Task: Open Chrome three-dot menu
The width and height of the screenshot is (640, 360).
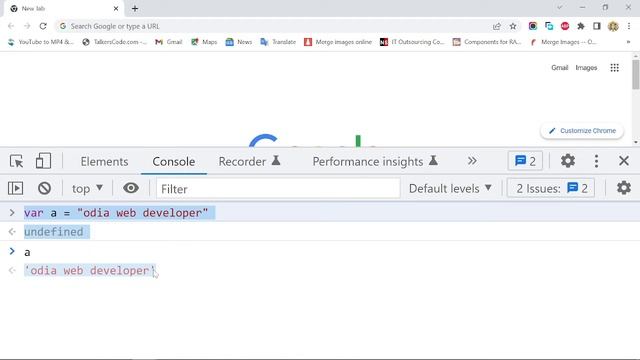Action: tap(629, 26)
